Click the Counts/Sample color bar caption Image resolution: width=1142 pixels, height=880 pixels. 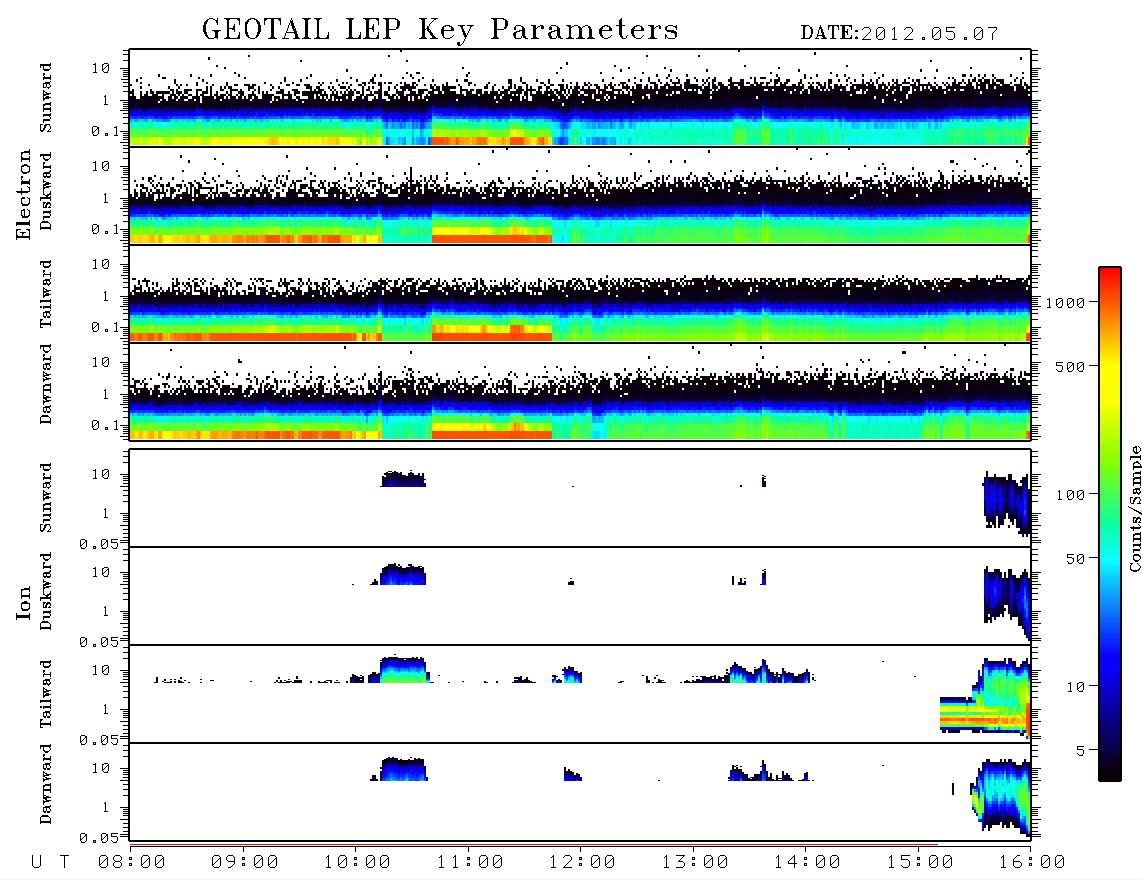pyautogui.click(x=1134, y=508)
